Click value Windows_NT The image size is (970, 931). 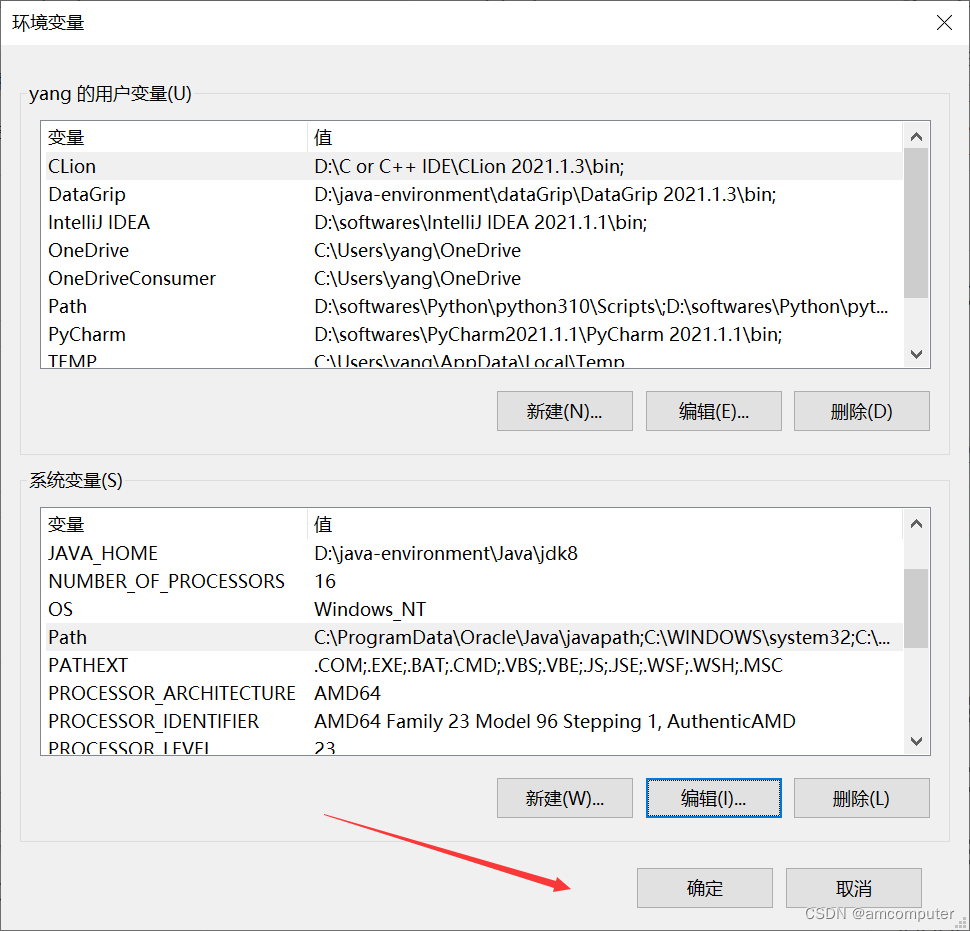pyautogui.click(x=370, y=609)
